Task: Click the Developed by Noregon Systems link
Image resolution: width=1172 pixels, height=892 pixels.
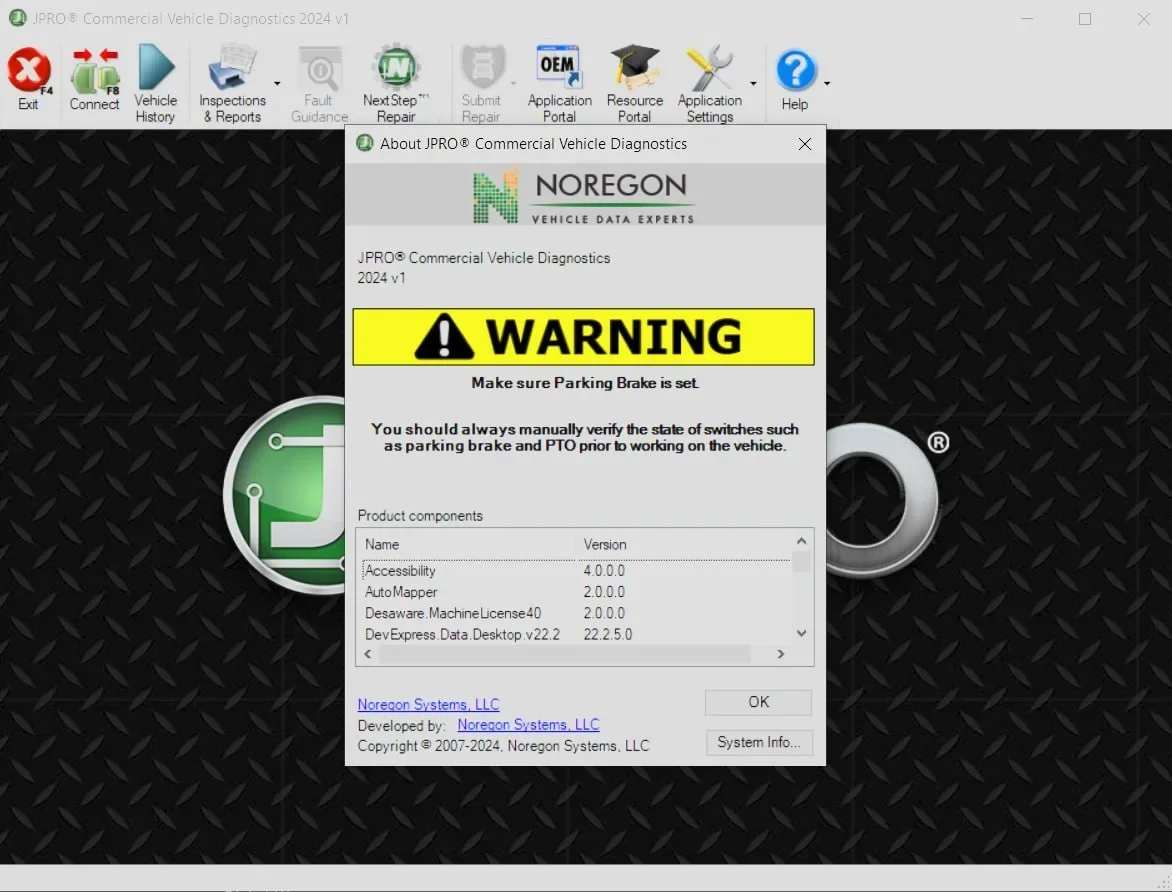Action: click(528, 725)
